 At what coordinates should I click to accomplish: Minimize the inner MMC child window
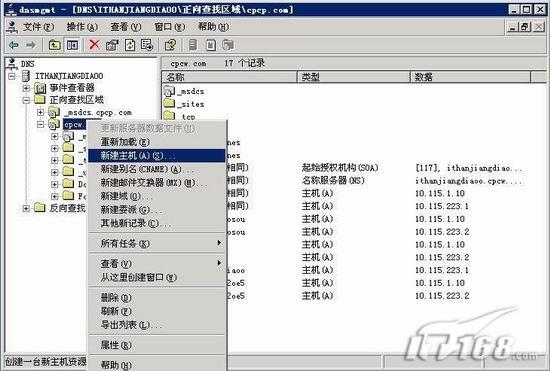(513, 27)
